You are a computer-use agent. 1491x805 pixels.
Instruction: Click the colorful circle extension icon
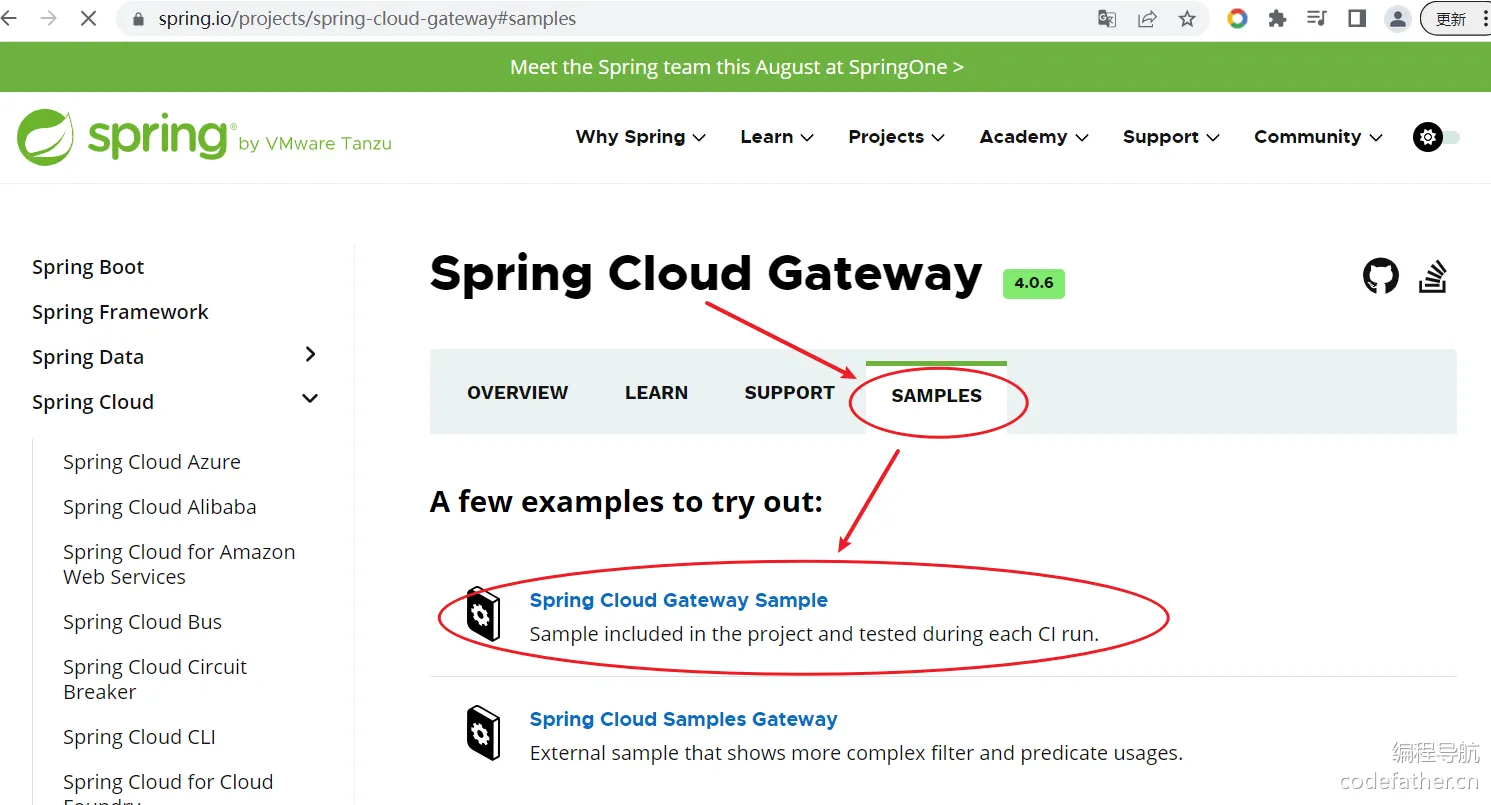pos(1237,19)
